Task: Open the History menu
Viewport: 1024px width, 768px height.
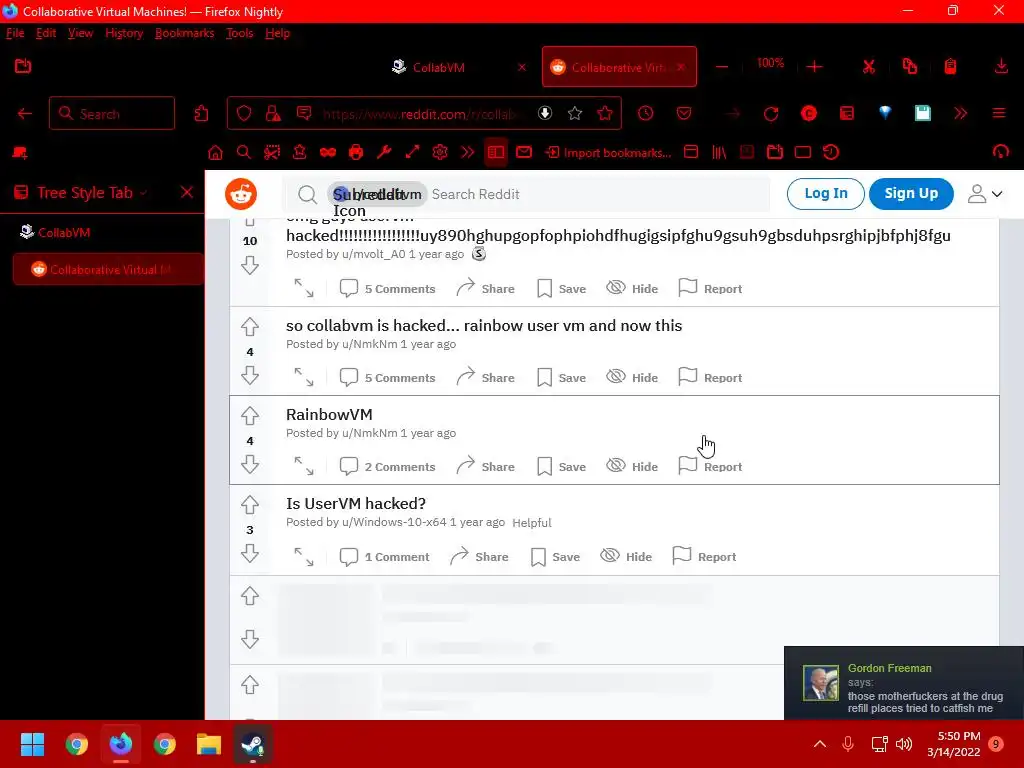Action: 124,33
